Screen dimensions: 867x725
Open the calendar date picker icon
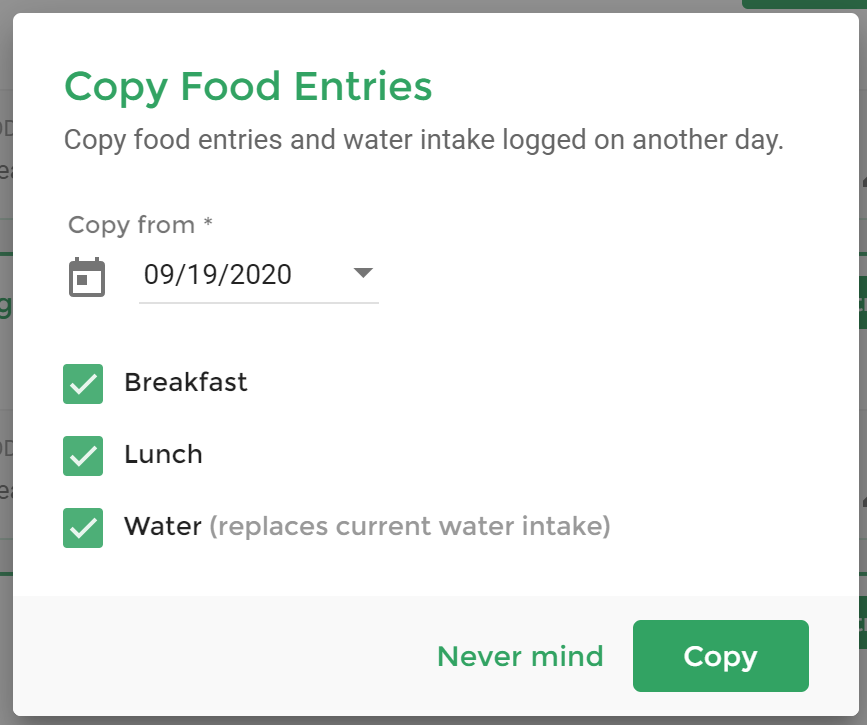pos(87,277)
